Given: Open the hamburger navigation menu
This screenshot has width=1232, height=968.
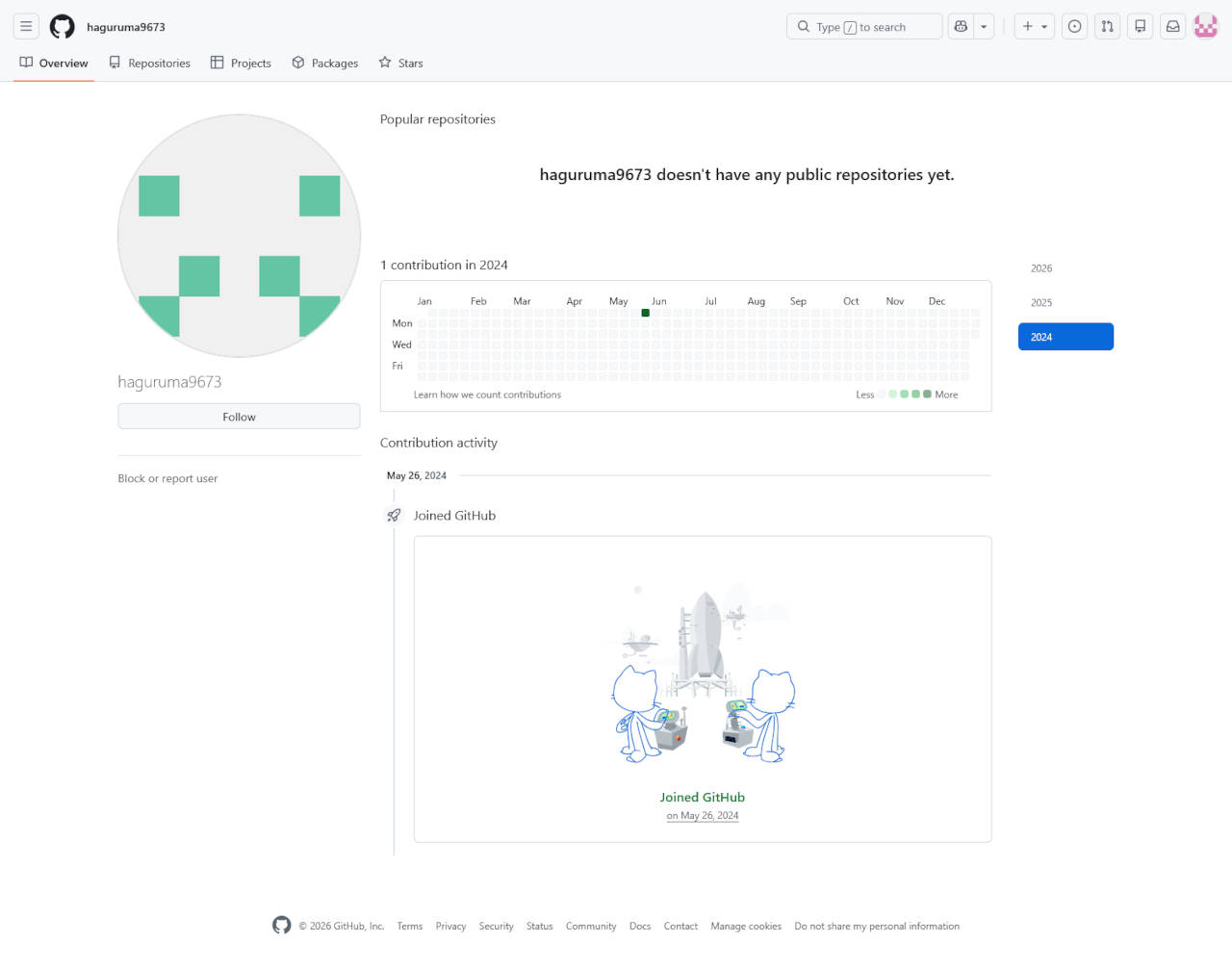Looking at the screenshot, I should pos(26,27).
